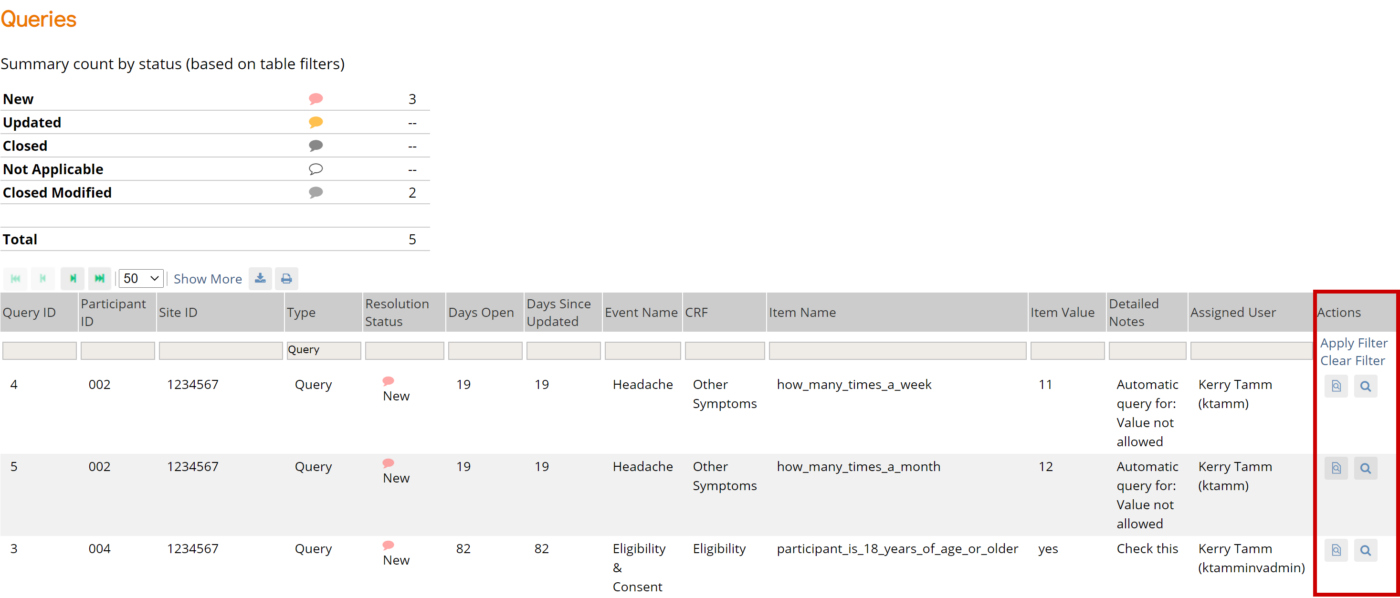Open the Type column filter dropdown
The image size is (1400, 598).
[323, 350]
